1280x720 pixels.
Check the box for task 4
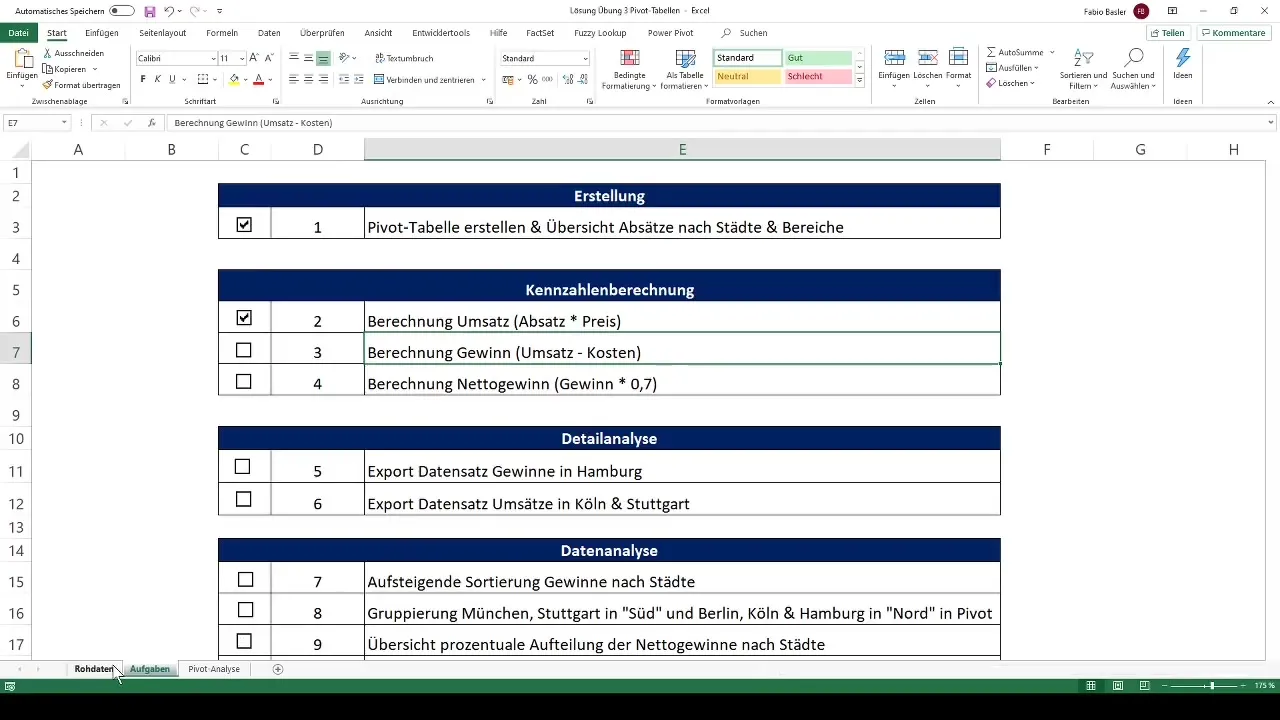point(244,381)
